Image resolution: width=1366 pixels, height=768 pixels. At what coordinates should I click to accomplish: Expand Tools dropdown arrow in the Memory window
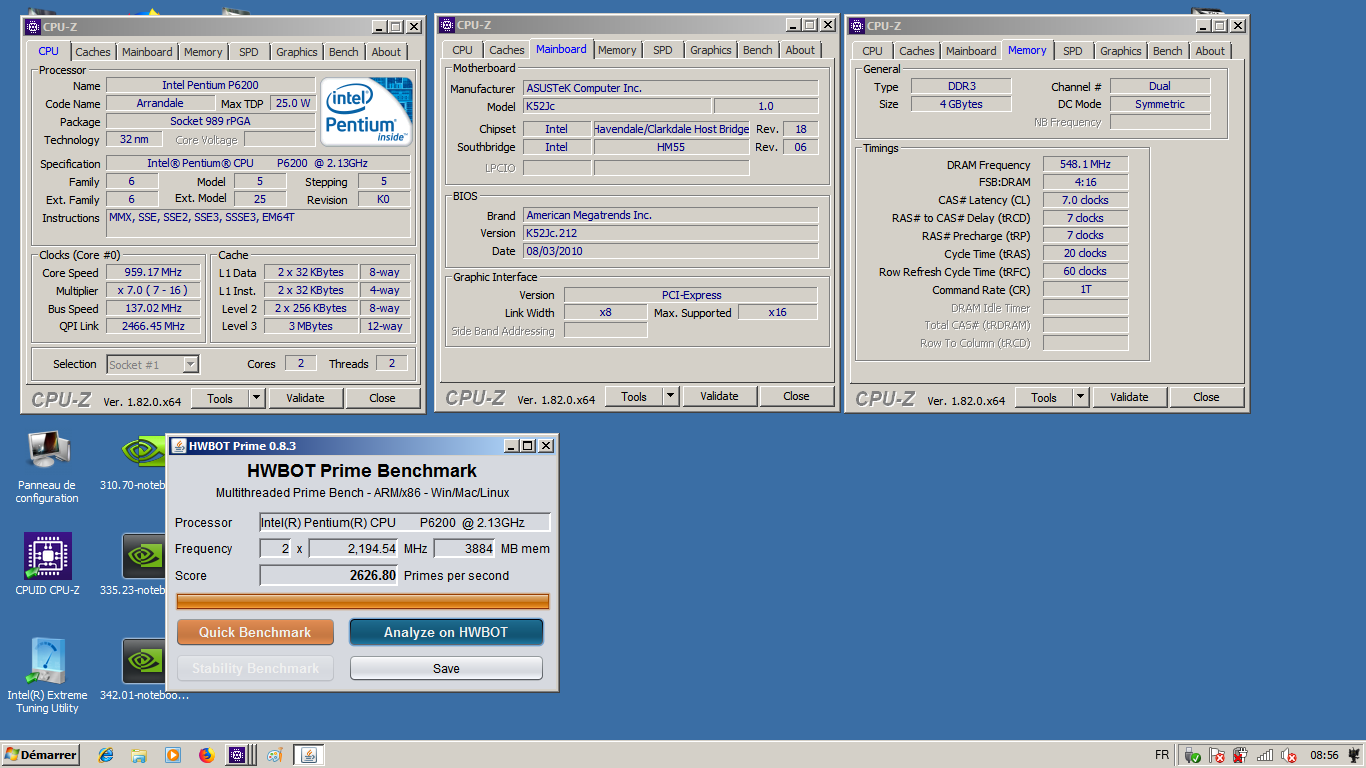pos(1081,397)
